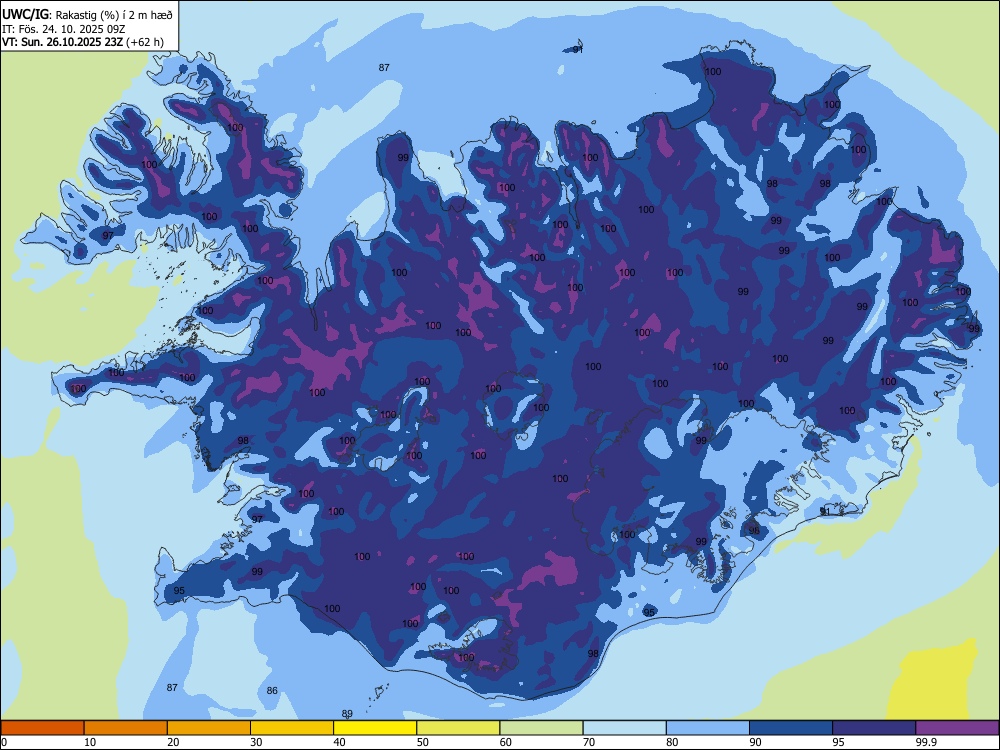Viewport: 1000px width, 750px height.
Task: Click the navy 95–99.9 legend swatch
Action: (874, 728)
